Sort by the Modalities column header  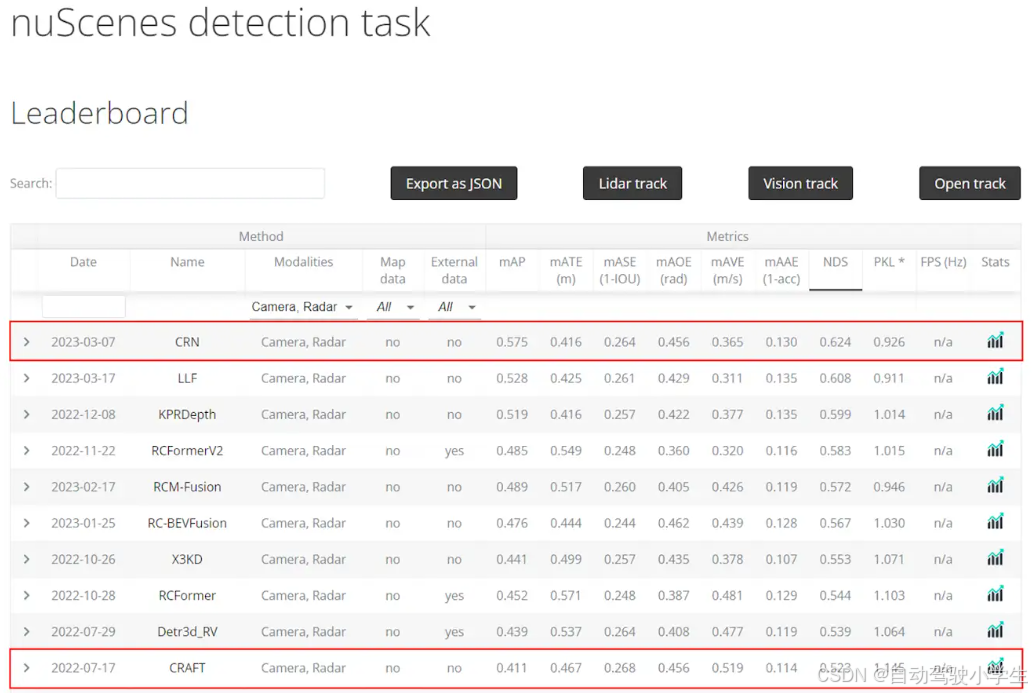303,262
